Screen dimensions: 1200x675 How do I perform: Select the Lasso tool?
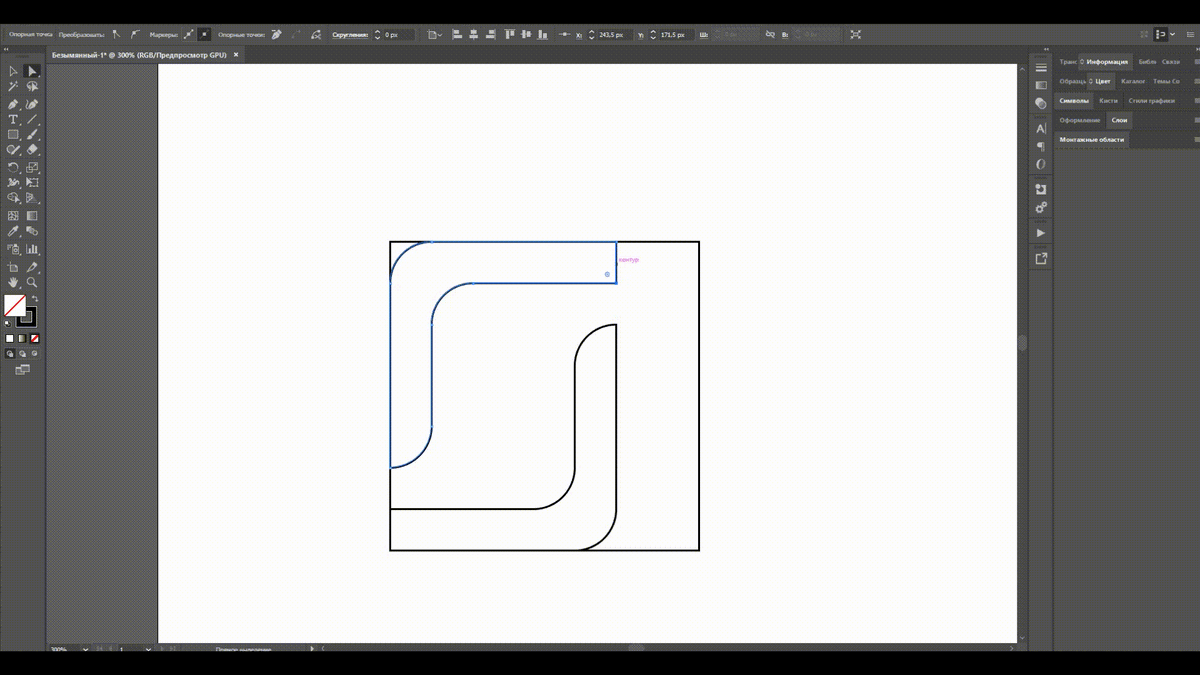pyautogui.click(x=32, y=87)
